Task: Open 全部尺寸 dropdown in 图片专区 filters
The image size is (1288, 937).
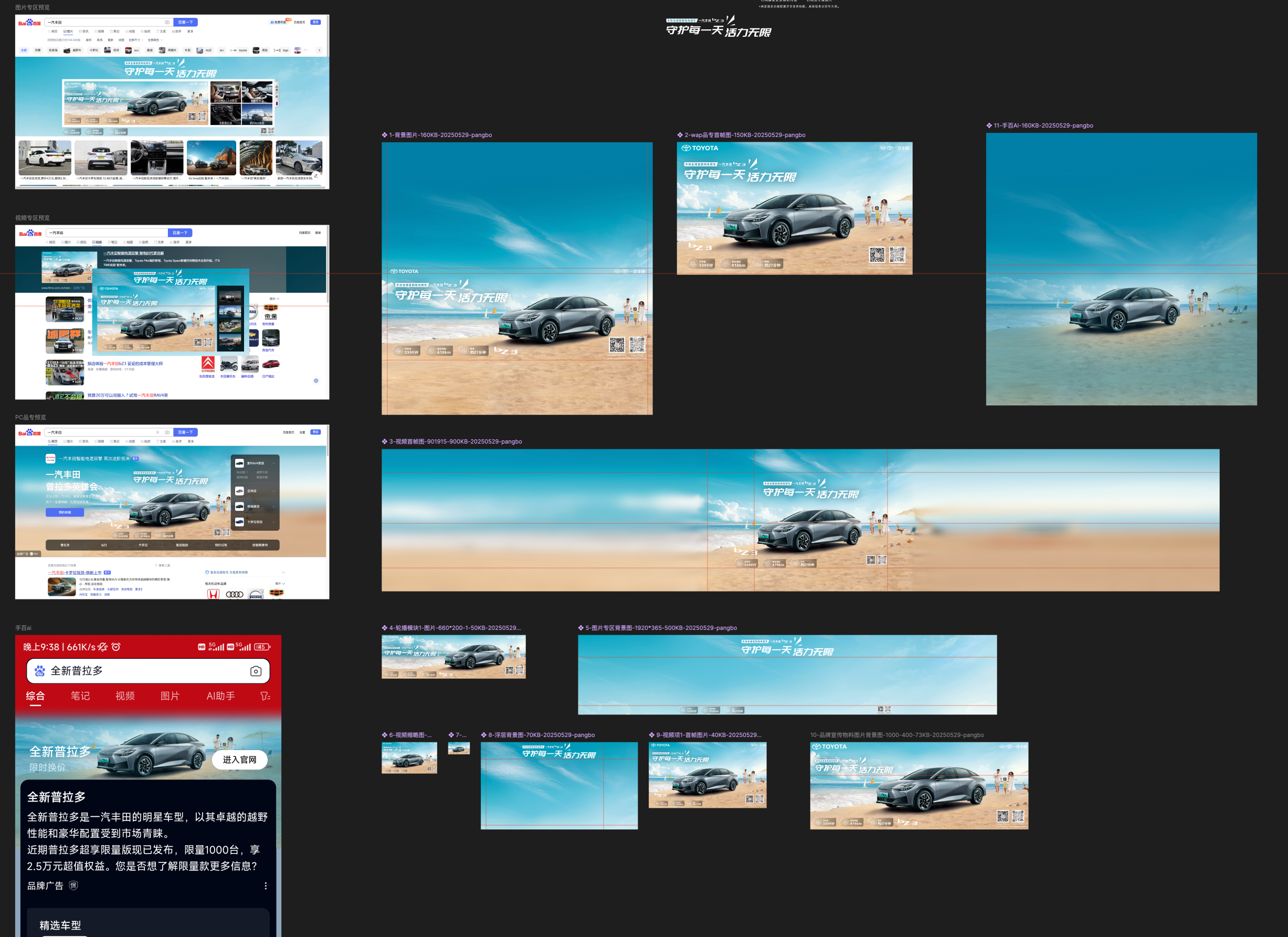Action: point(135,40)
